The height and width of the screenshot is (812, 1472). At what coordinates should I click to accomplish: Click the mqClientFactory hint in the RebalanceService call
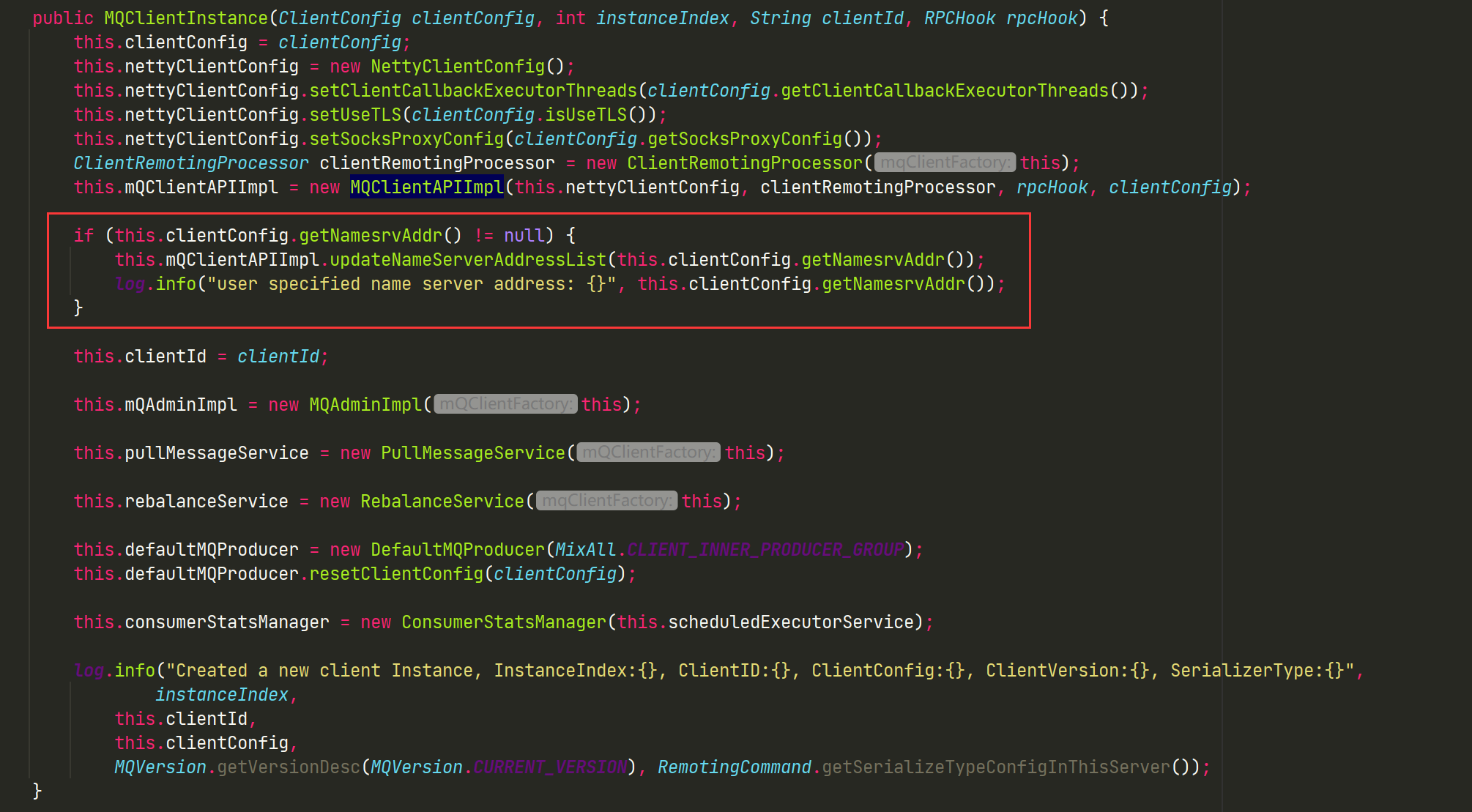pos(606,501)
